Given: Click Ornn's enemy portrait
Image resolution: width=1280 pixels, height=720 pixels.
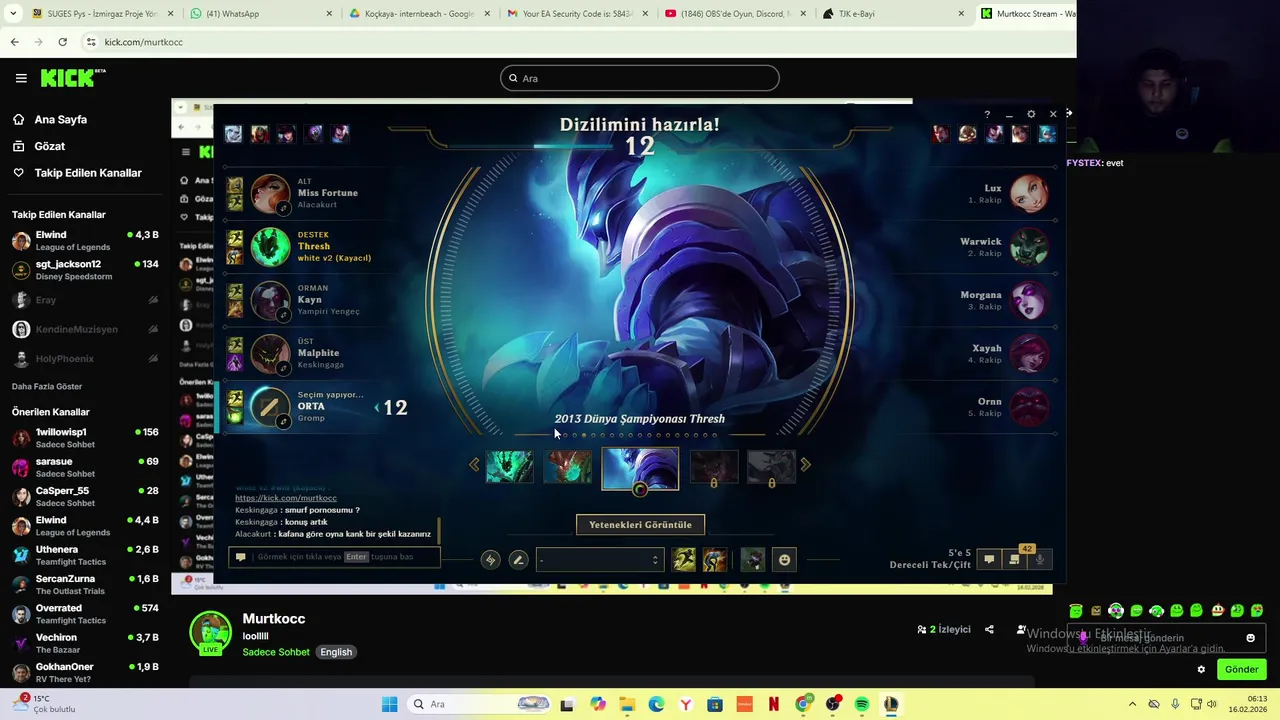Looking at the screenshot, I should point(1029,407).
